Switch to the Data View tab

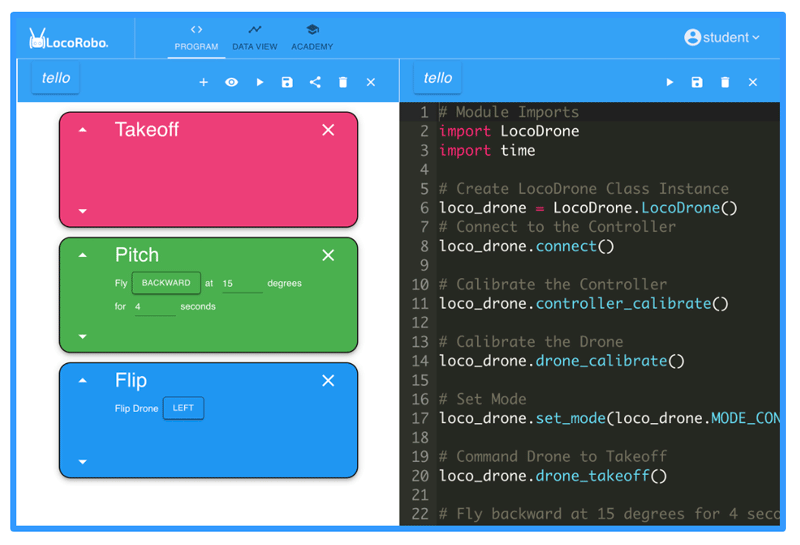(x=255, y=38)
